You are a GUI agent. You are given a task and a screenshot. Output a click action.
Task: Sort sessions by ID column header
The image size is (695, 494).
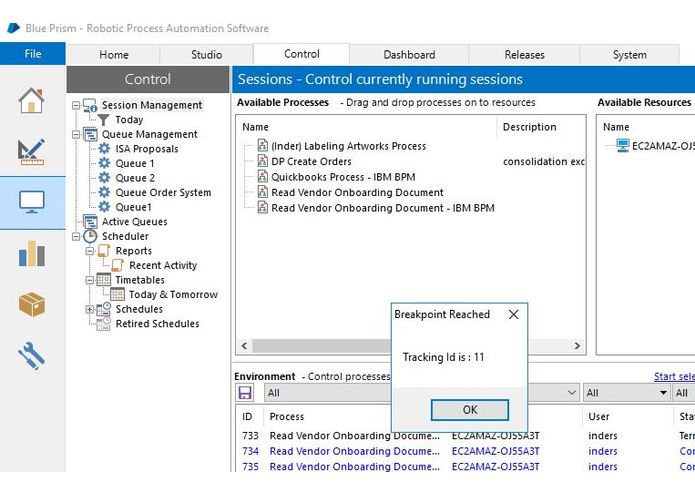coord(247,416)
